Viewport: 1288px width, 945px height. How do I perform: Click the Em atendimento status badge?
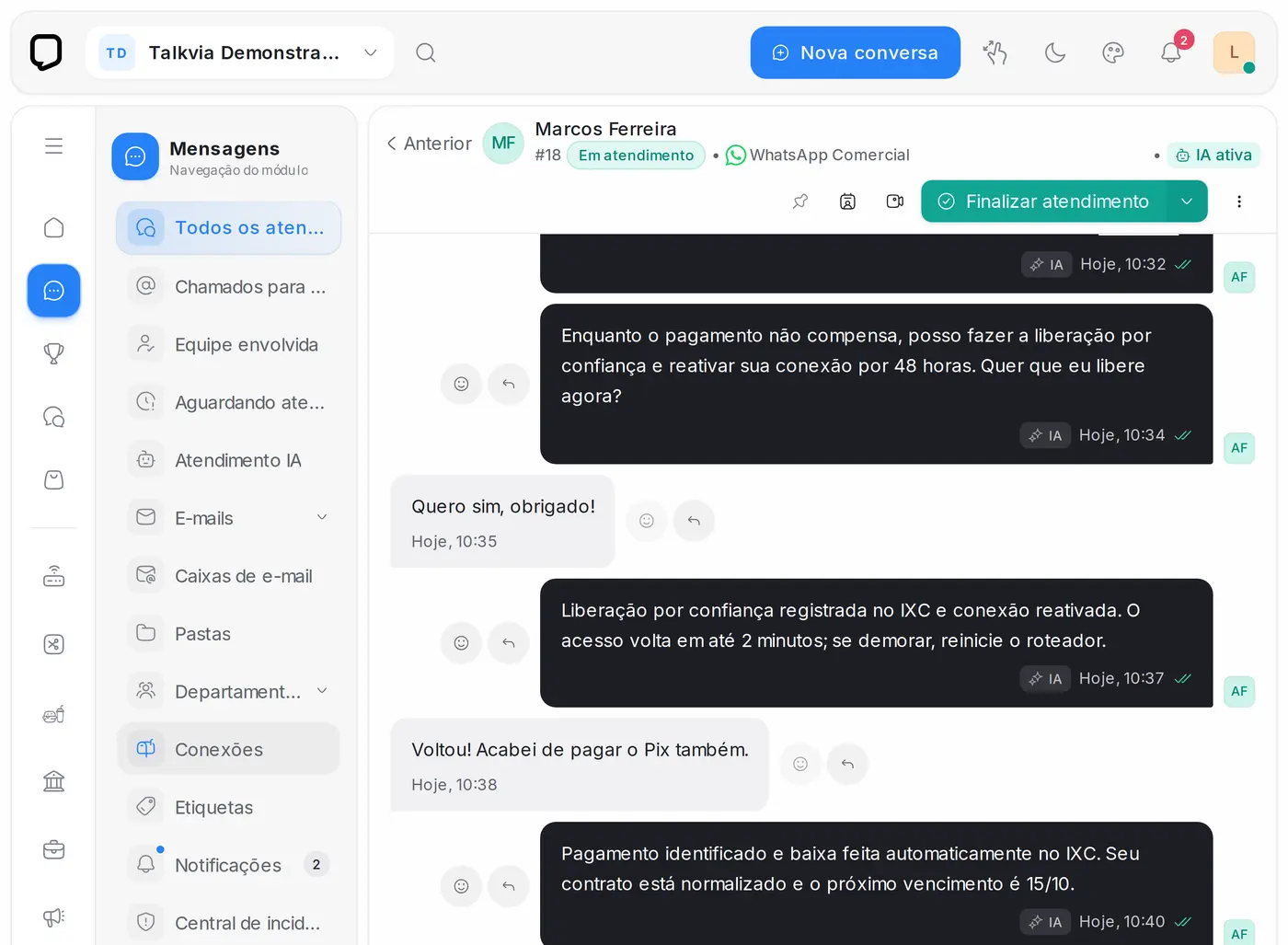pos(636,156)
